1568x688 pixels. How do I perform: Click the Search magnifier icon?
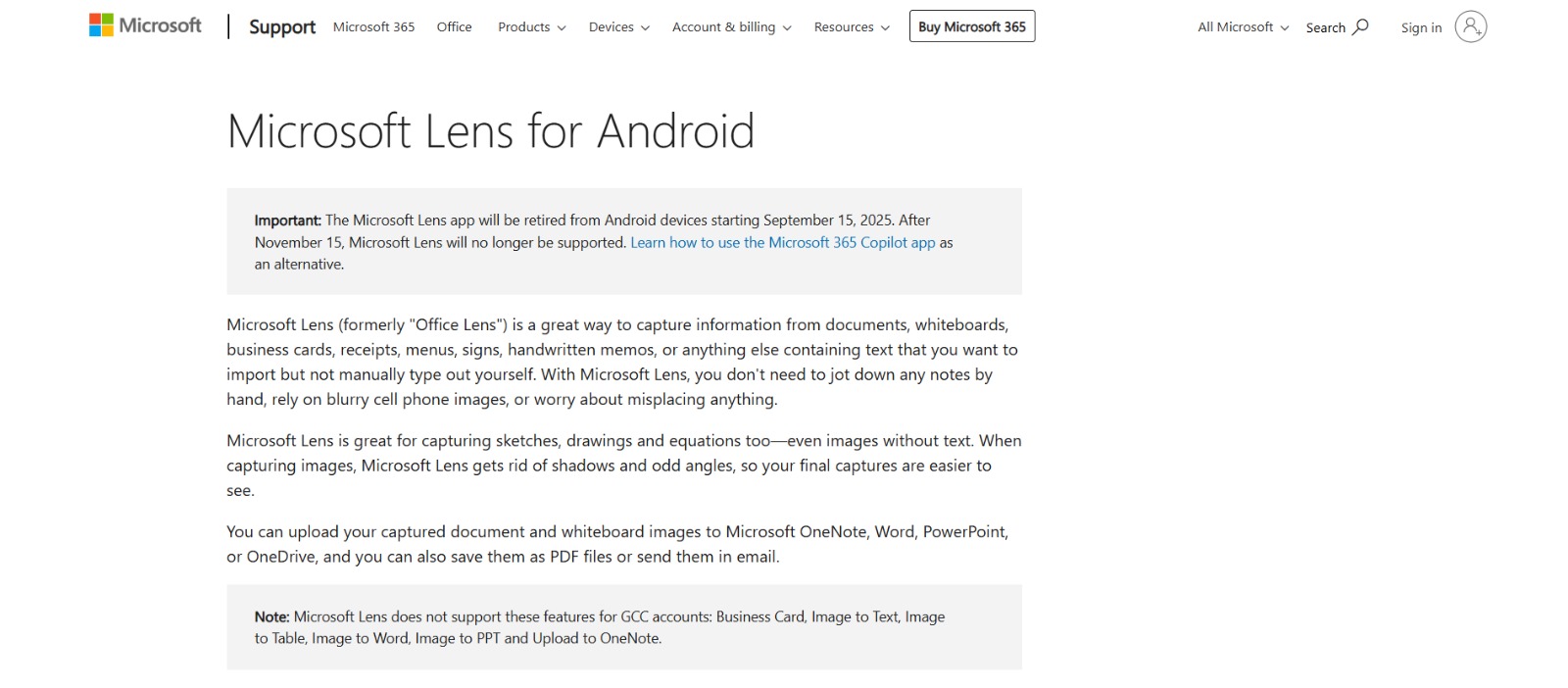(x=1360, y=26)
